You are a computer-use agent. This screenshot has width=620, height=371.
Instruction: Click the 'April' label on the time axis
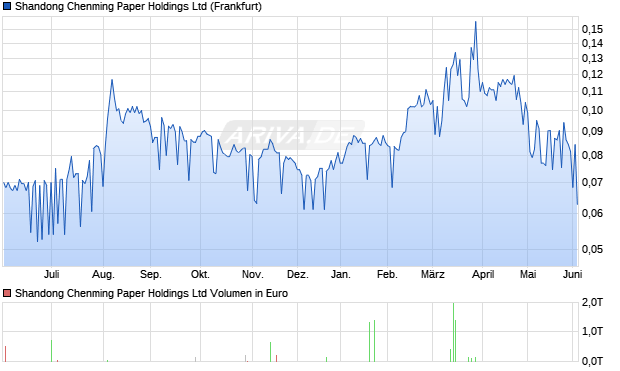[x=483, y=274]
